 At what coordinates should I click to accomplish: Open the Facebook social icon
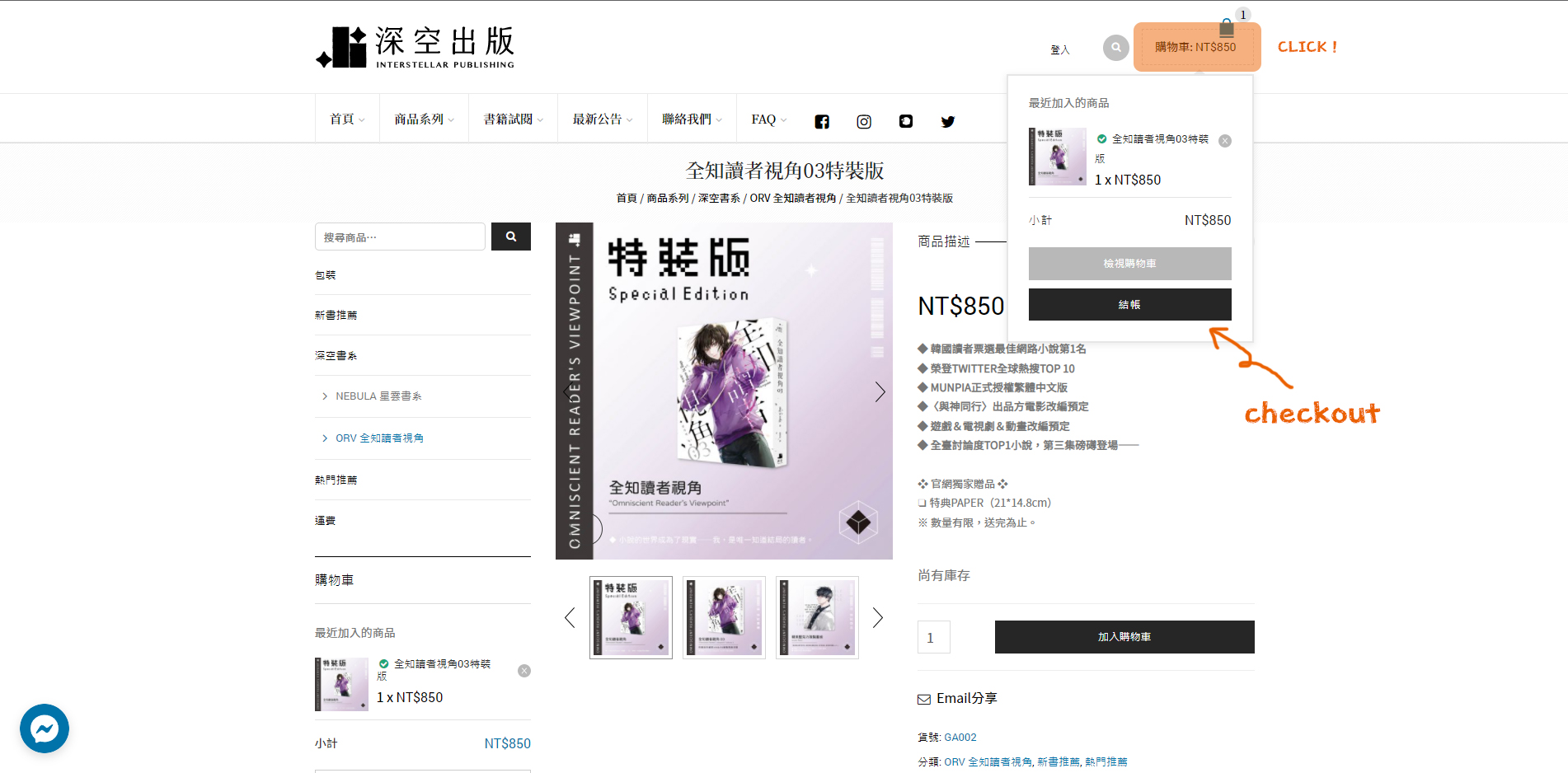(x=822, y=121)
